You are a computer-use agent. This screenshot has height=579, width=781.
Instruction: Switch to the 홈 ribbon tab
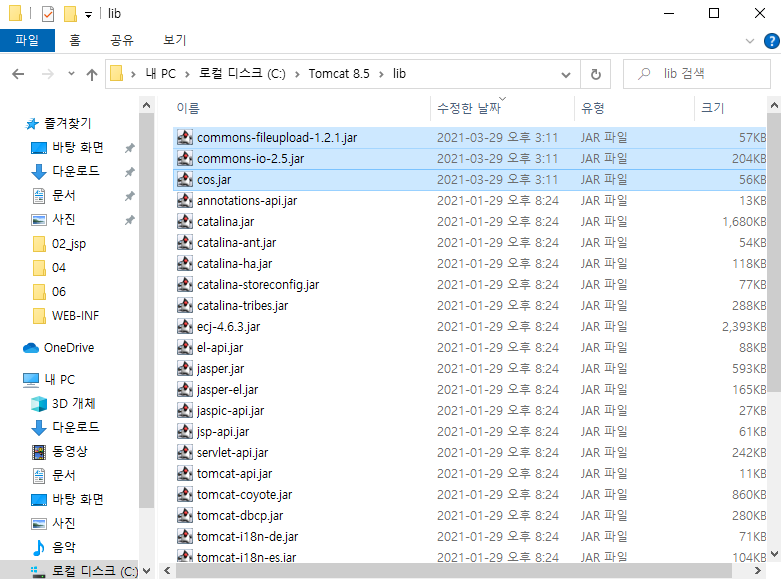click(x=75, y=40)
